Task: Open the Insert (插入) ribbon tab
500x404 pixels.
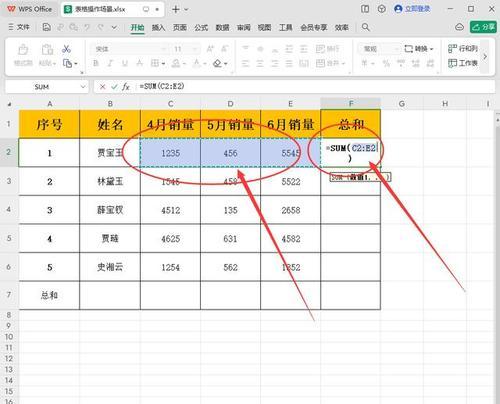Action: 158,27
